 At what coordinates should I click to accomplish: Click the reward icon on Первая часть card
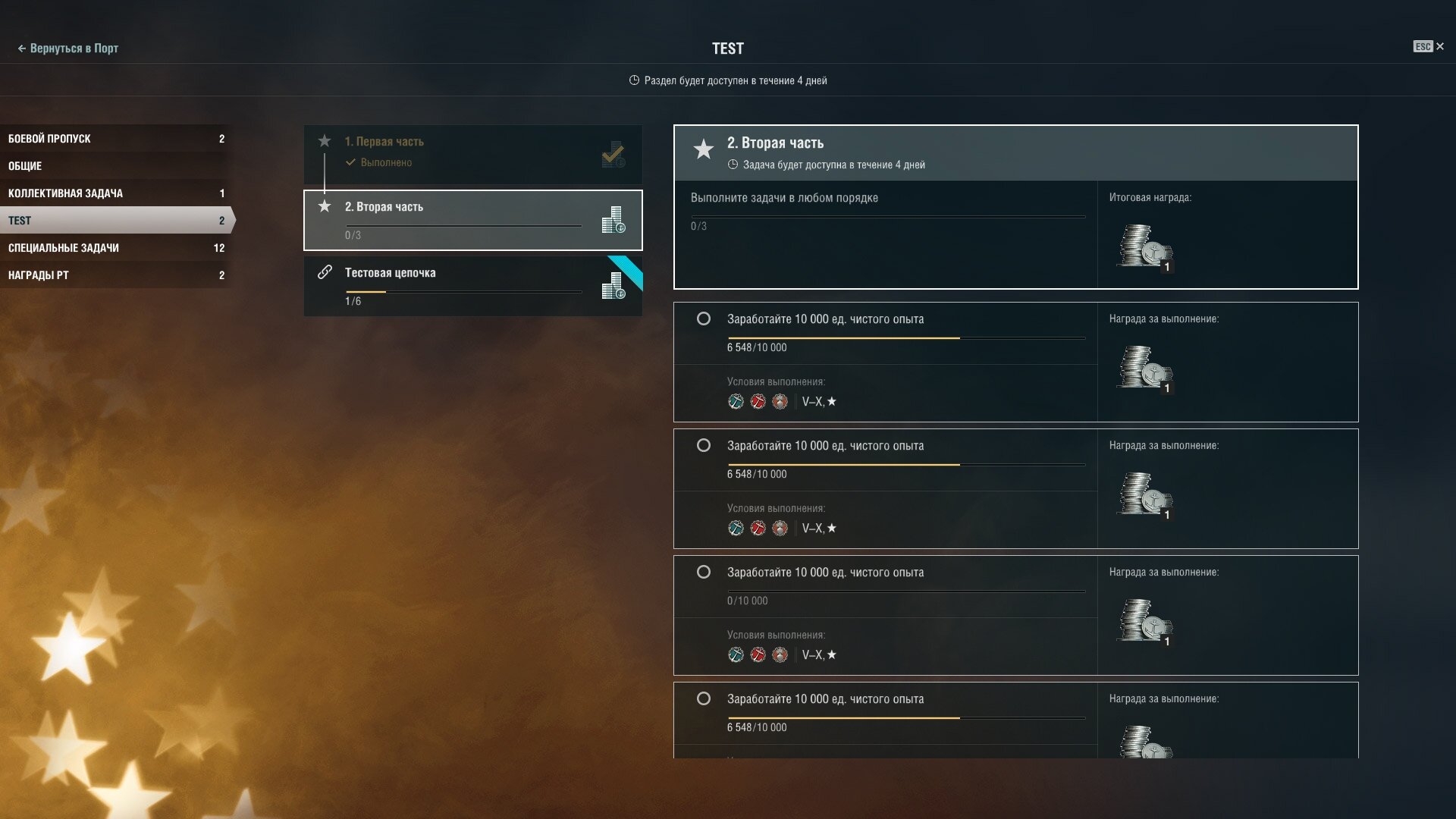(613, 155)
